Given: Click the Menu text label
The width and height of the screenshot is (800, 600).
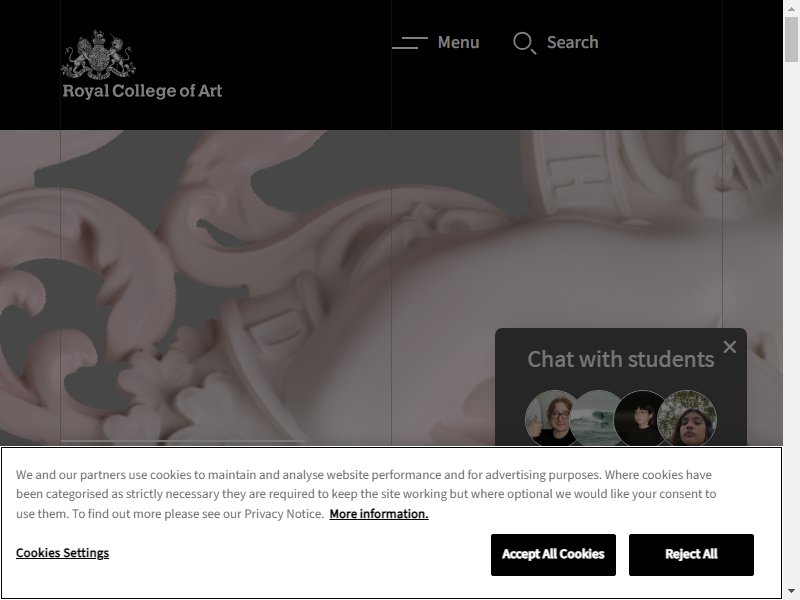Looking at the screenshot, I should [458, 42].
